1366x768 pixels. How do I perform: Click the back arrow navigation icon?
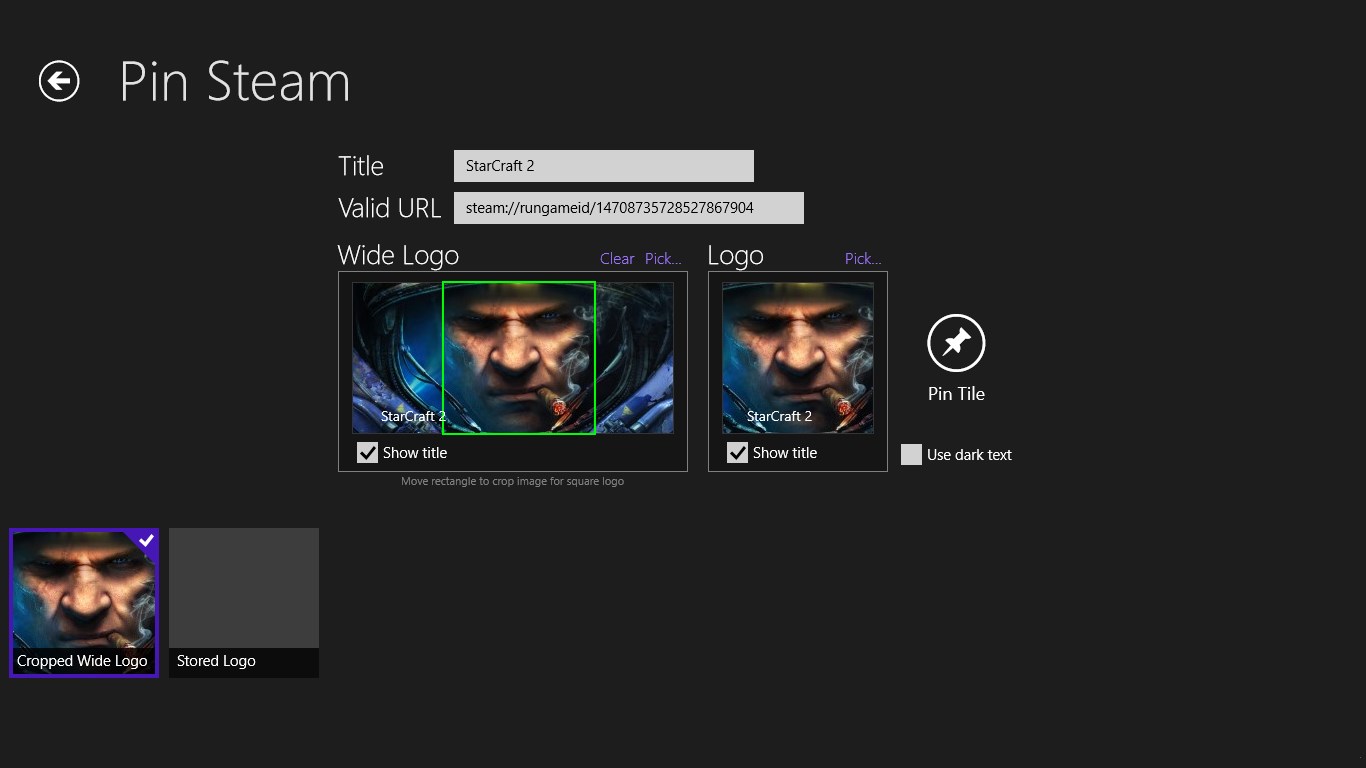point(58,82)
